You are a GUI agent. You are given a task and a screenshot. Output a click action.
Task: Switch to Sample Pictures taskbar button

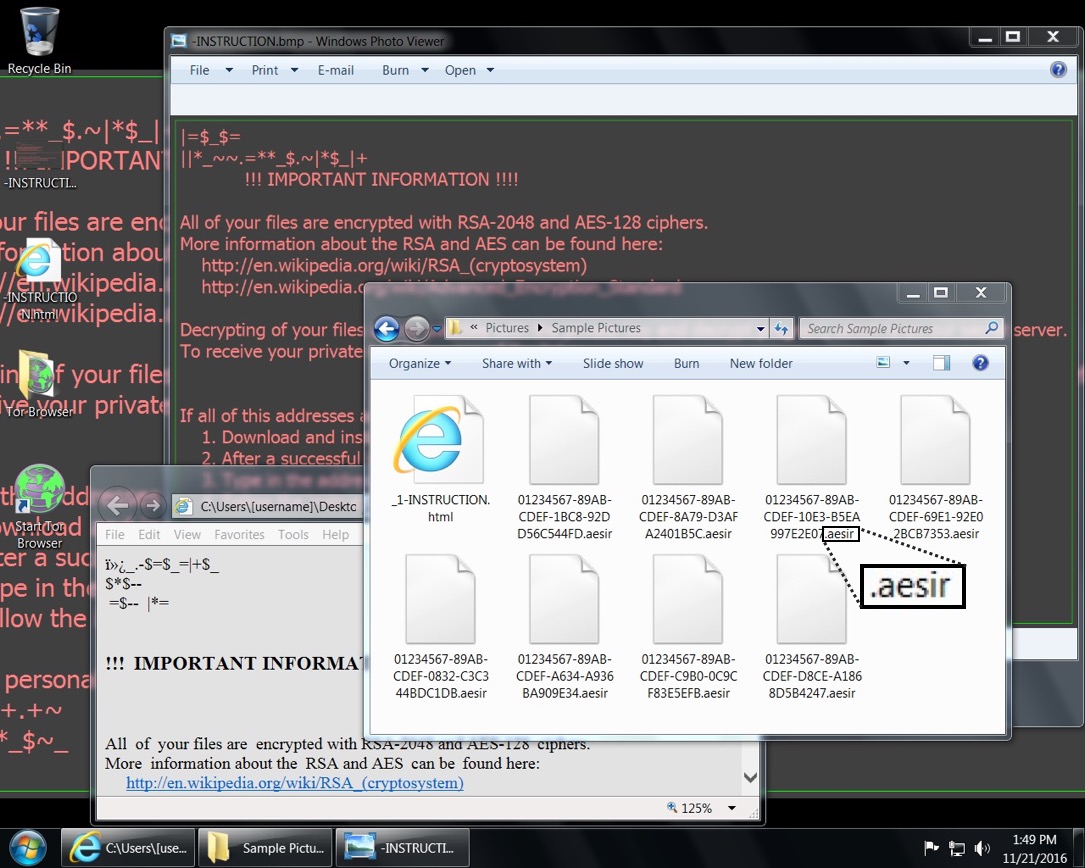pyautogui.click(x=265, y=848)
